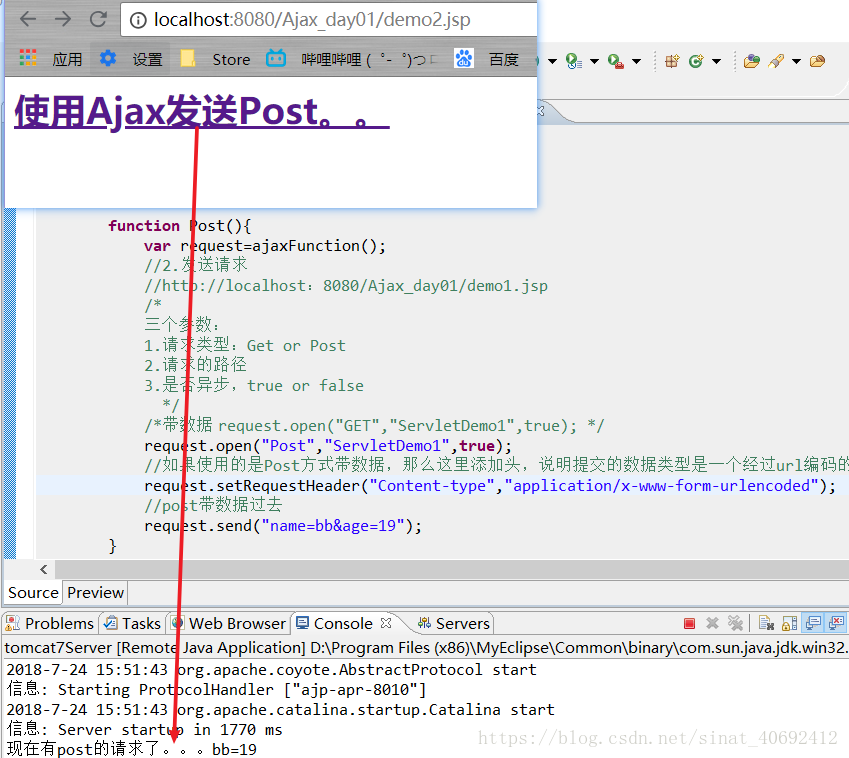
Task: Click the request.setRequestHeader code line
Action: [490, 486]
